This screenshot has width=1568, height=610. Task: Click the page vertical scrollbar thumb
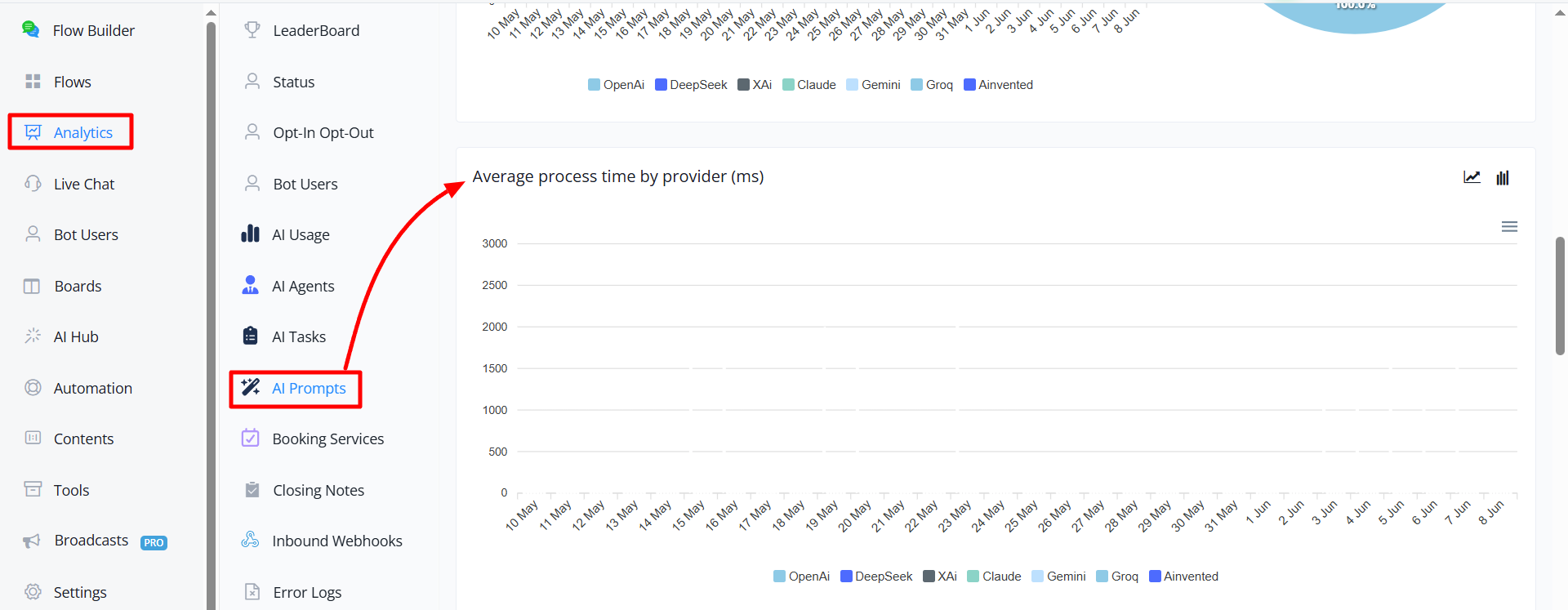click(x=1560, y=296)
